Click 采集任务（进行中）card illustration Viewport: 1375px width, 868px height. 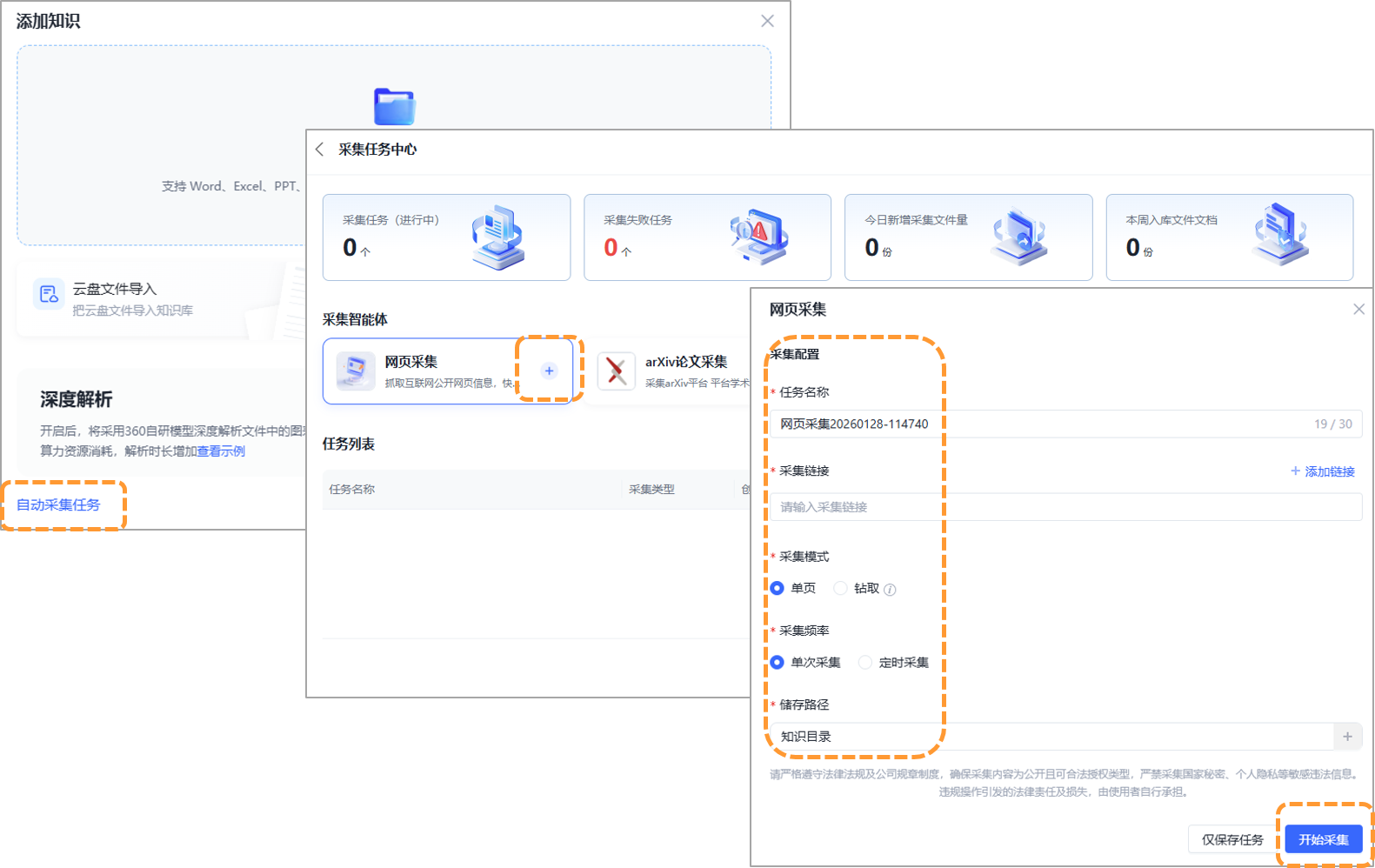point(497,237)
